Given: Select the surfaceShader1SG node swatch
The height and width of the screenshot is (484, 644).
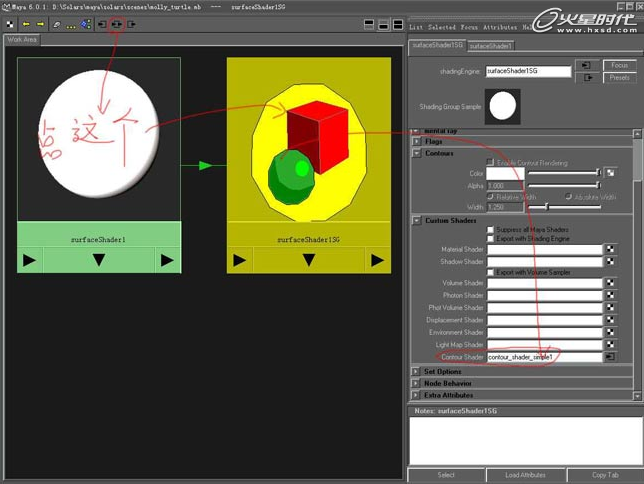Looking at the screenshot, I should [309, 139].
